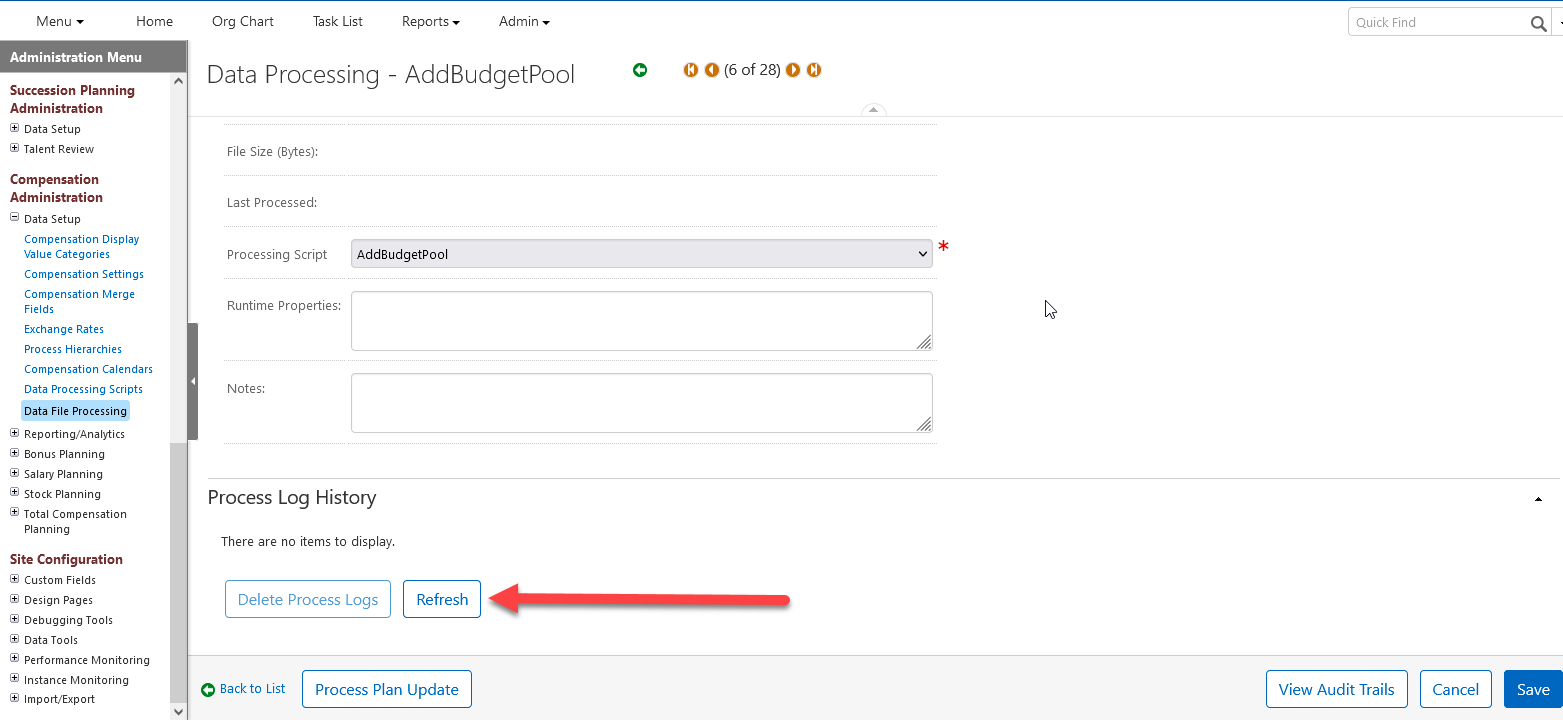Expand the Bonus Planning node

pyautogui.click(x=14, y=453)
